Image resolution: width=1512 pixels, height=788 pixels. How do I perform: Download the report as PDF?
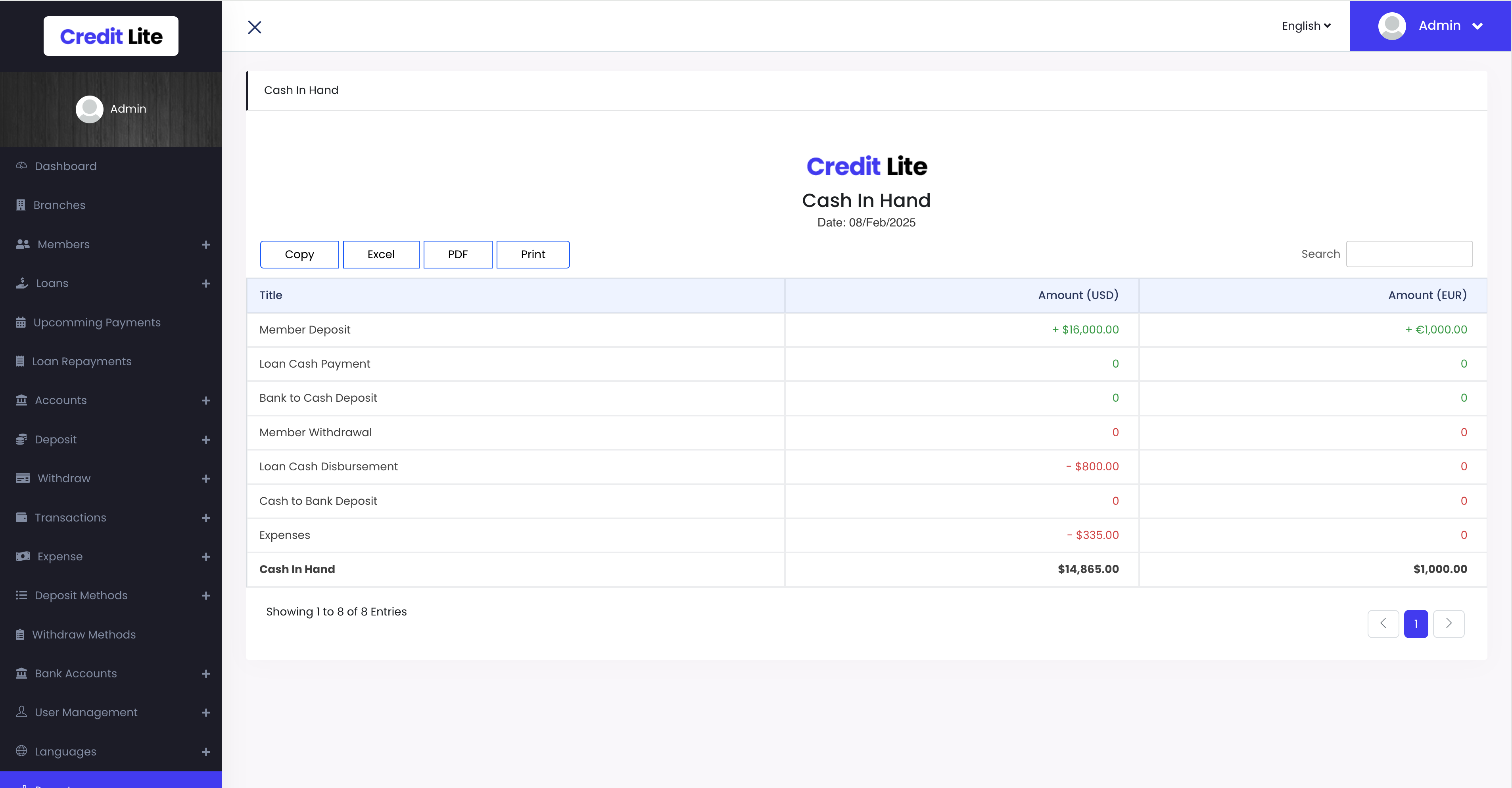[457, 254]
